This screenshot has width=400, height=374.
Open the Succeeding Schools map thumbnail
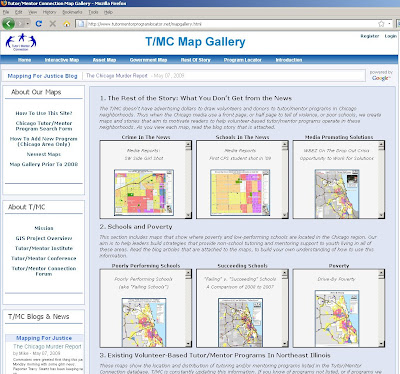pyautogui.click(x=240, y=323)
